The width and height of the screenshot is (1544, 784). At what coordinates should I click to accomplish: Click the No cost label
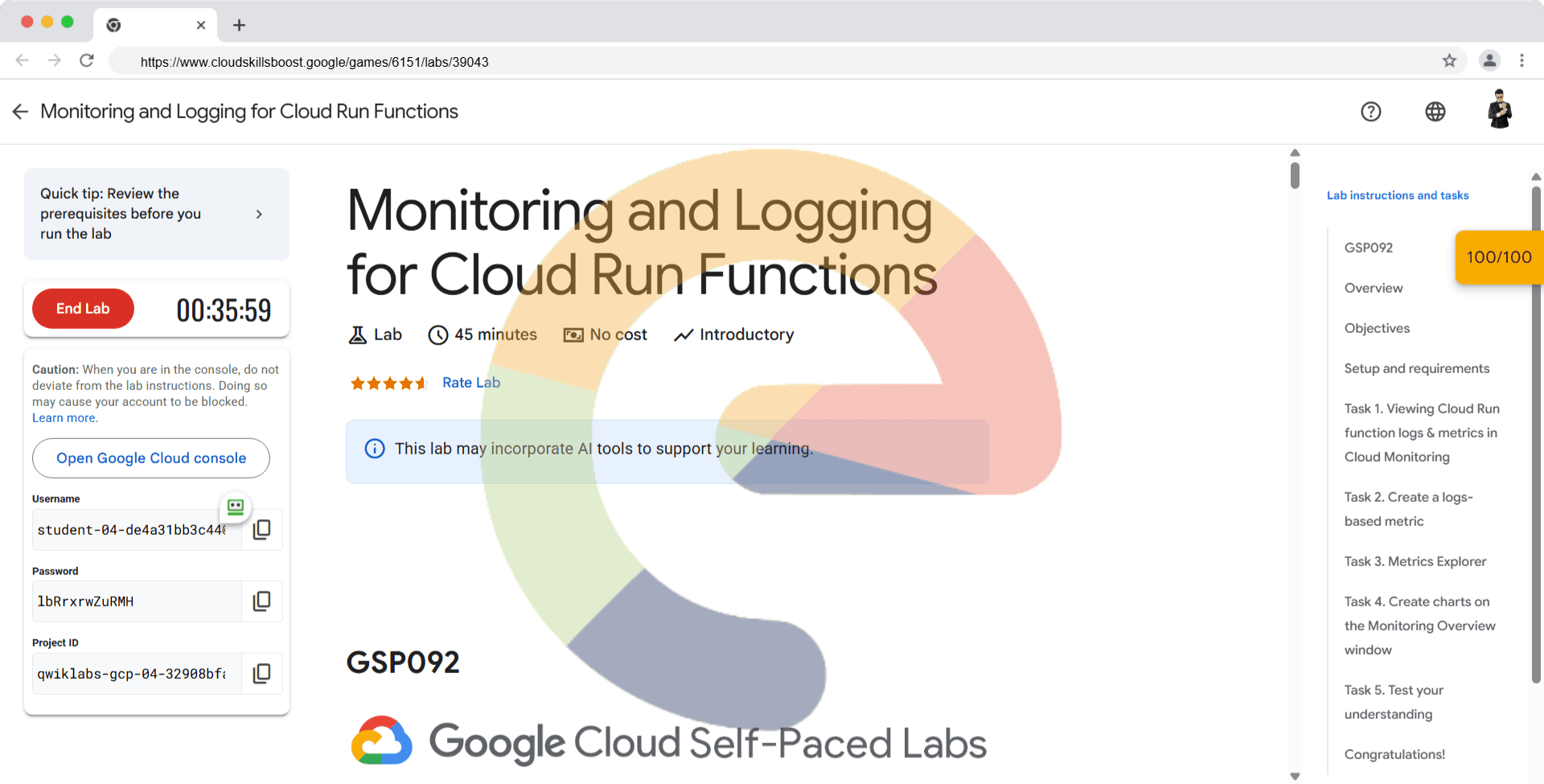[x=618, y=335]
